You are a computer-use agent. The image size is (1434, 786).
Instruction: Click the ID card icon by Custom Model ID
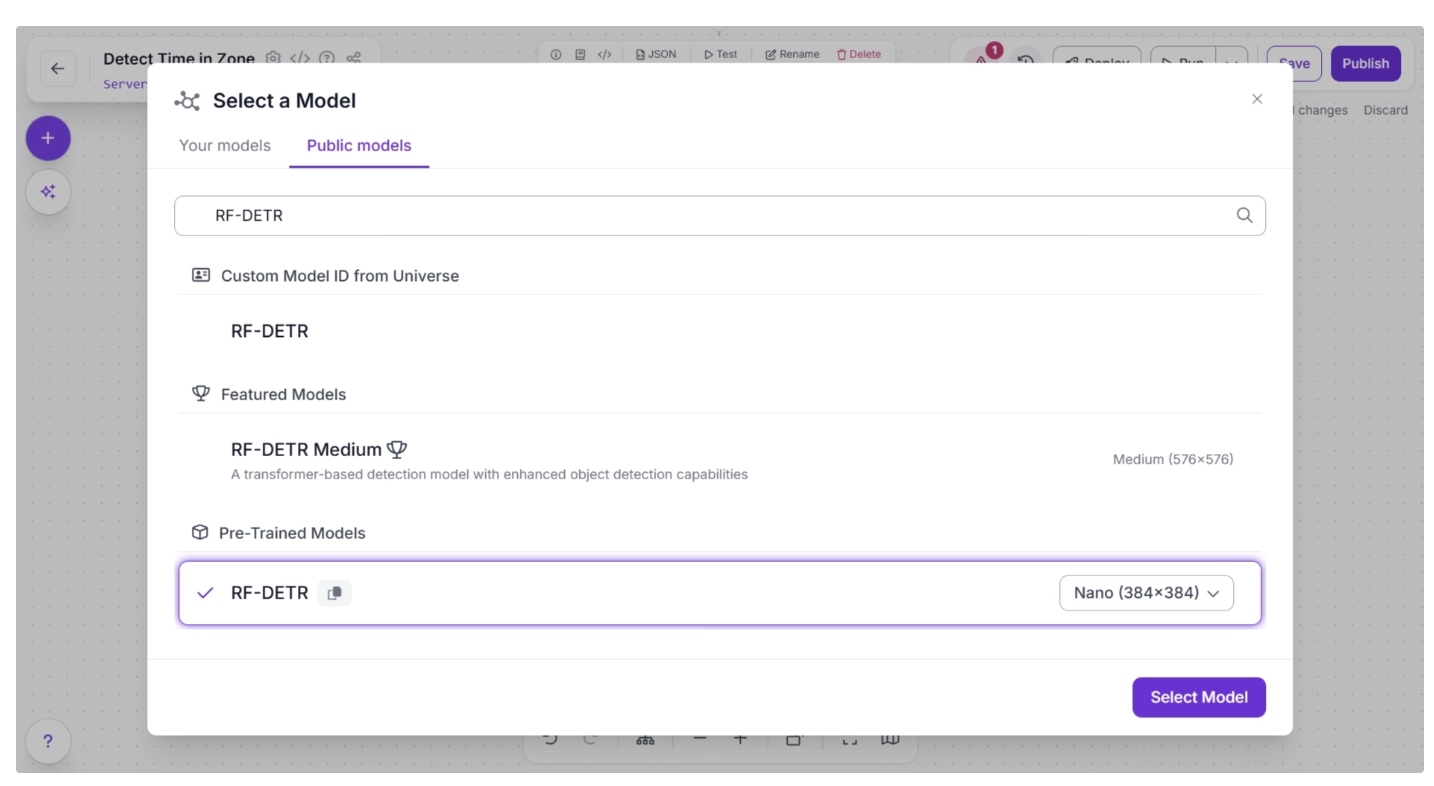tap(201, 275)
